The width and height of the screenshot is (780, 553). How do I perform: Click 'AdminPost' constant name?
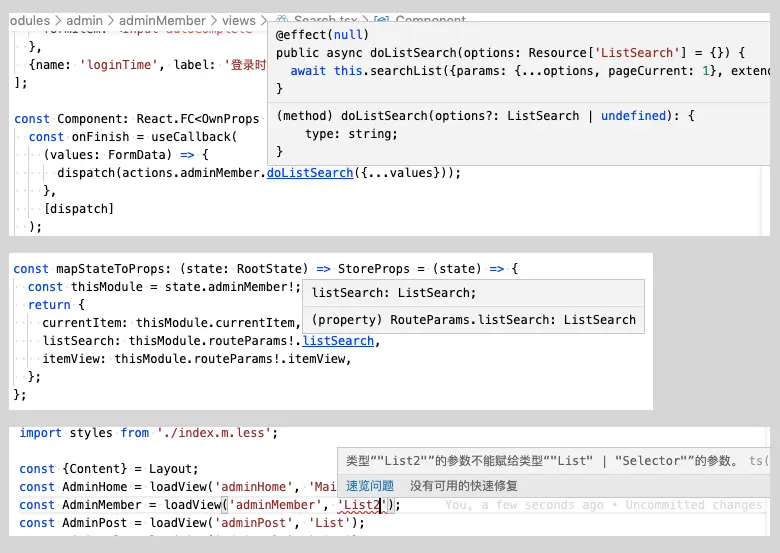[x=95, y=523]
